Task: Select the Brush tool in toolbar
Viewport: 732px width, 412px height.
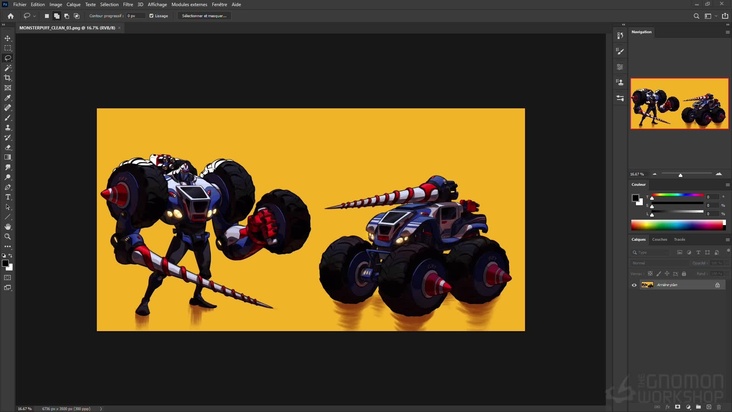Action: tap(8, 117)
